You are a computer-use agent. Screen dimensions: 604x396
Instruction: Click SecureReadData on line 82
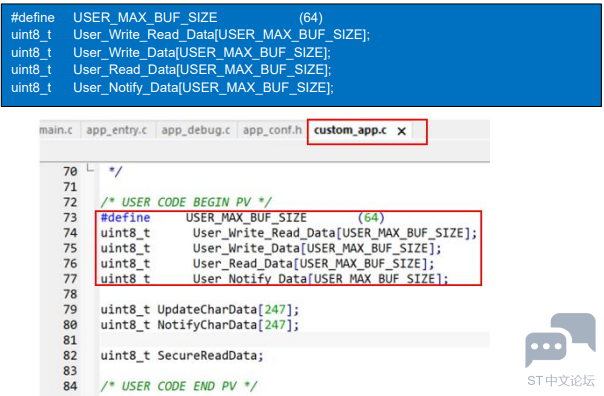pos(207,356)
